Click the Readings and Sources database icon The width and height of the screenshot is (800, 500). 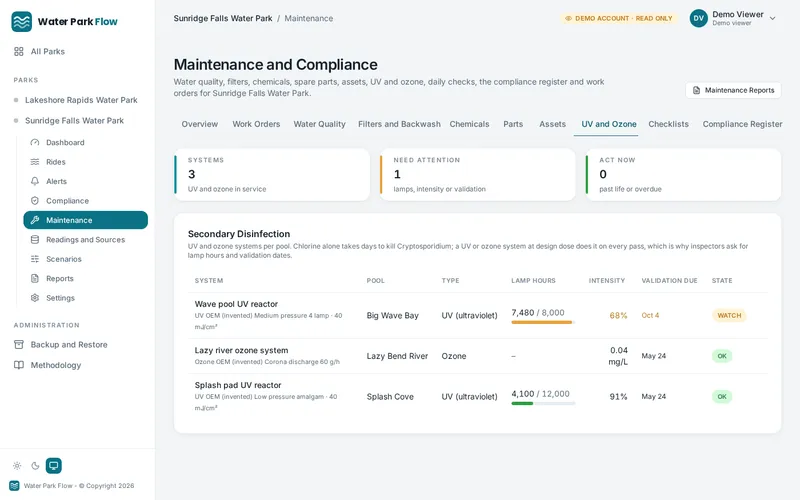pos(35,239)
